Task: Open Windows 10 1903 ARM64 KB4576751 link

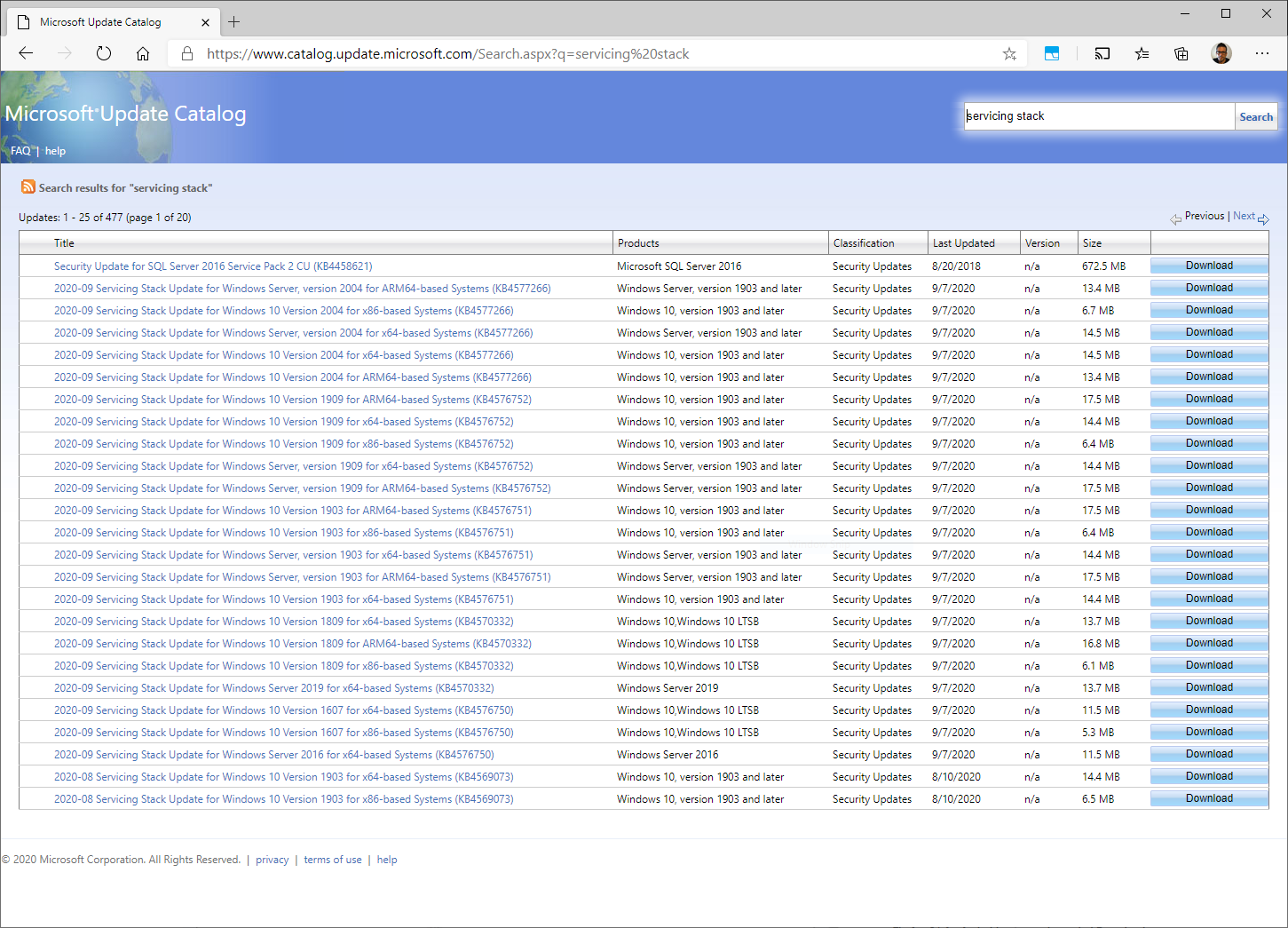Action: click(293, 511)
